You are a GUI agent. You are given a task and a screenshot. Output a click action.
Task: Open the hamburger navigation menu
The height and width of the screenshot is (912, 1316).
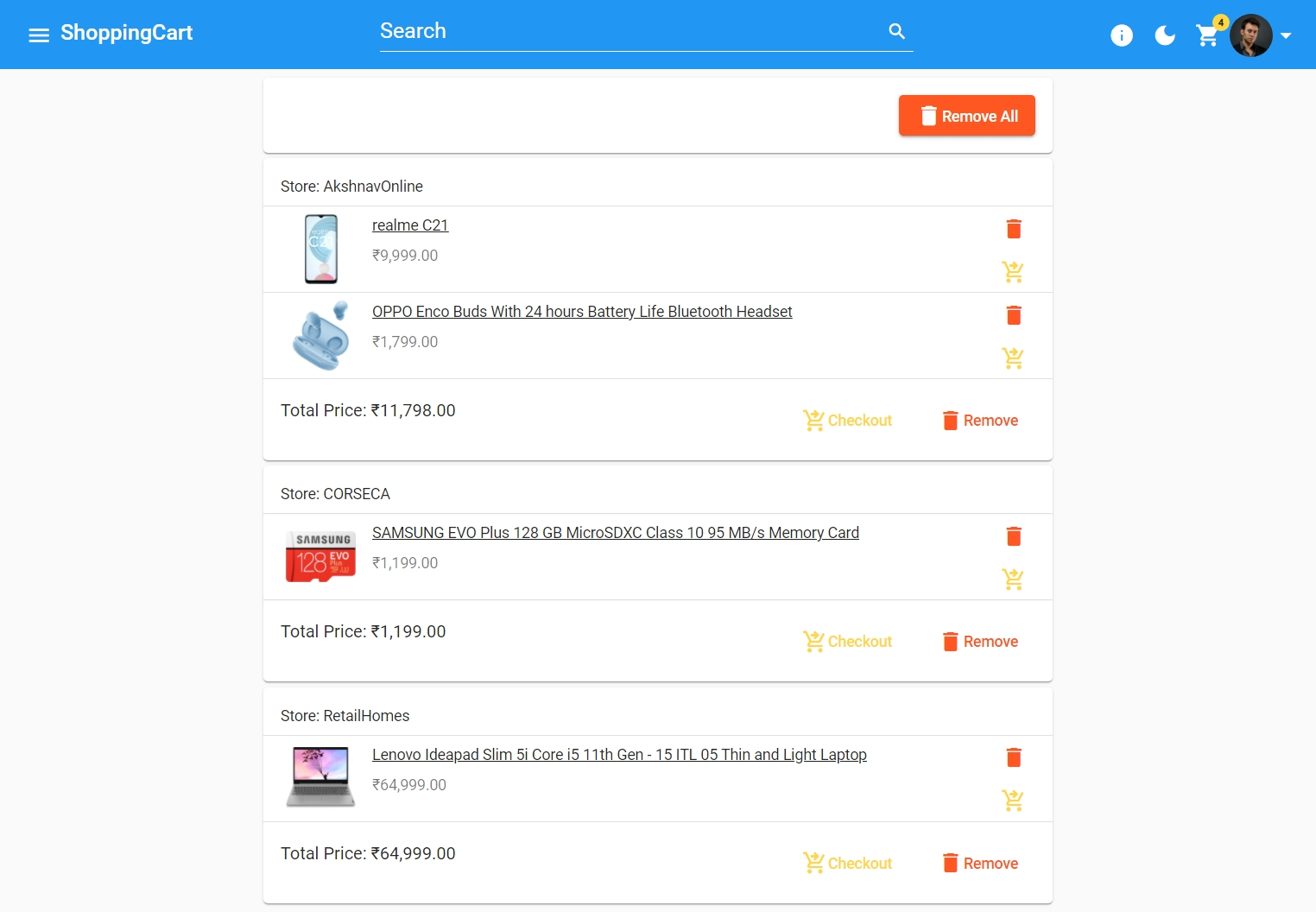pos(39,35)
